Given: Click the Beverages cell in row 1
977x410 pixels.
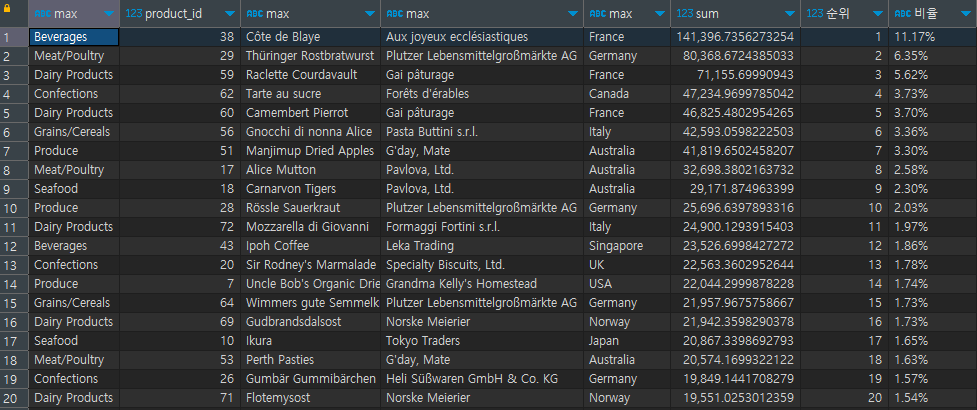Looking at the screenshot, I should tap(74, 37).
